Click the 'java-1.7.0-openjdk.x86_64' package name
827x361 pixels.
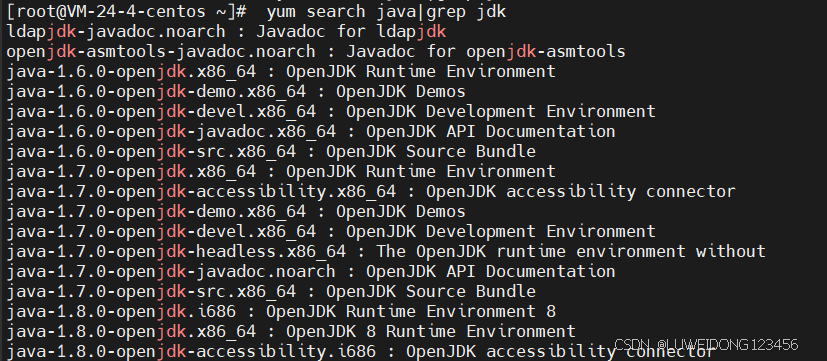[x=131, y=172]
